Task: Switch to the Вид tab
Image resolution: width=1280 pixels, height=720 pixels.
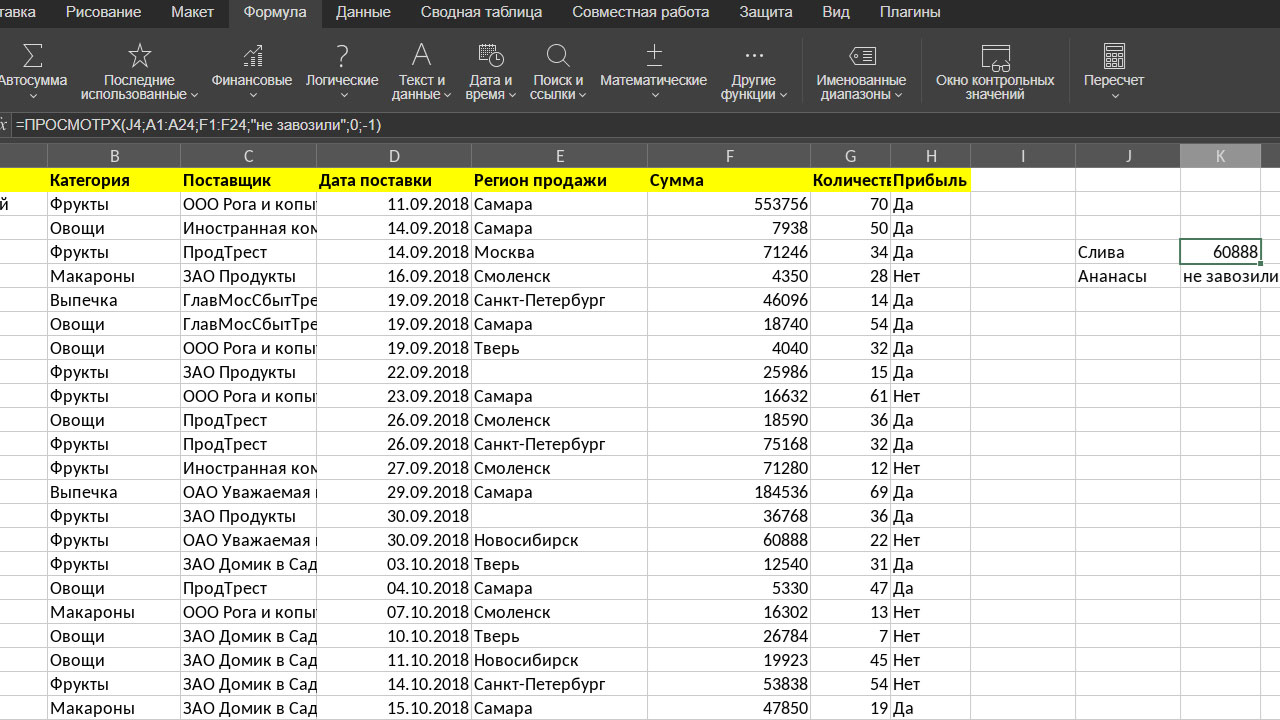Action: (836, 13)
